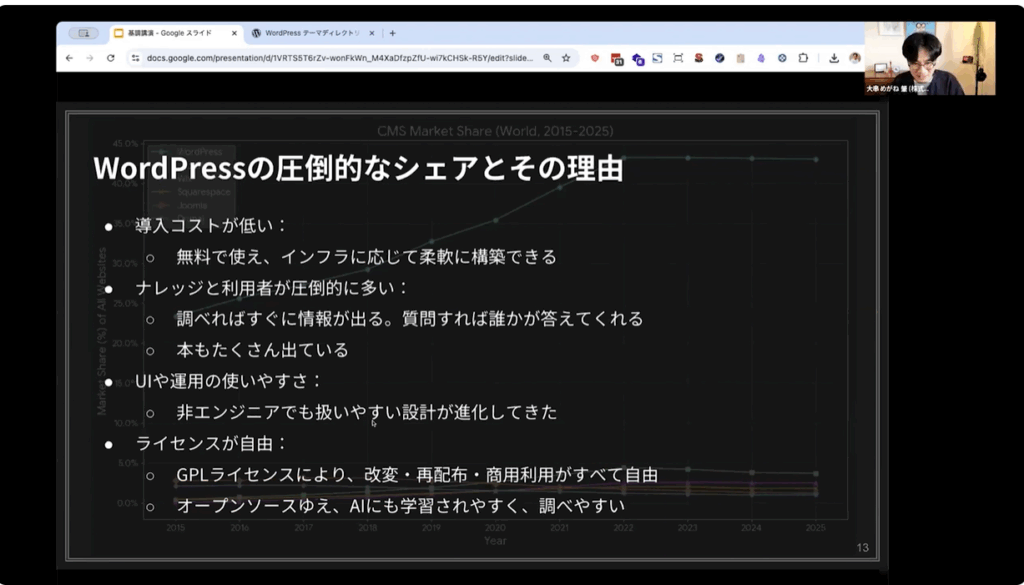Open the blue square S extension
The image size is (1024, 585).
(658, 58)
